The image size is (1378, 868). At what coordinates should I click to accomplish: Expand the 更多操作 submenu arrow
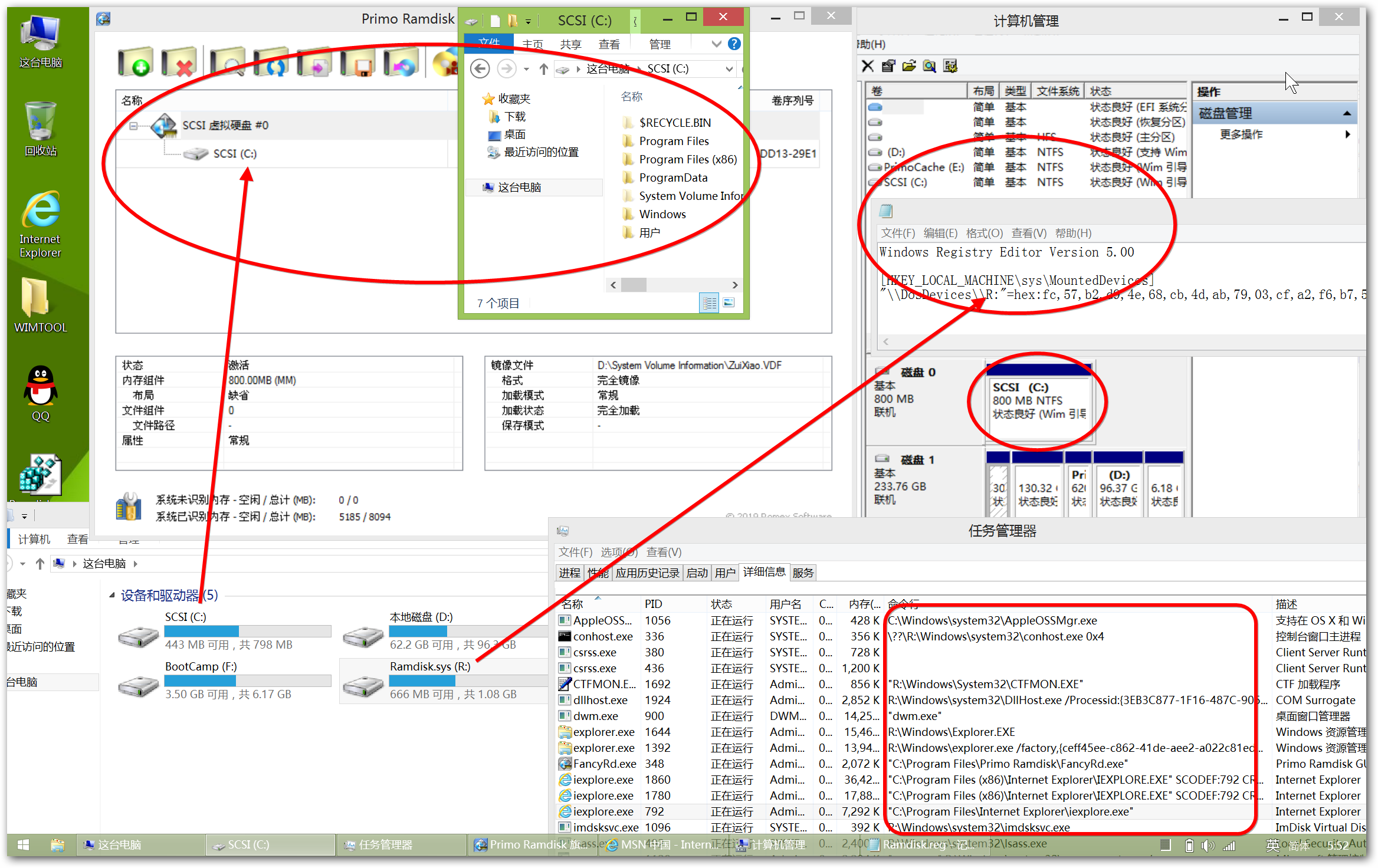pos(1347,134)
